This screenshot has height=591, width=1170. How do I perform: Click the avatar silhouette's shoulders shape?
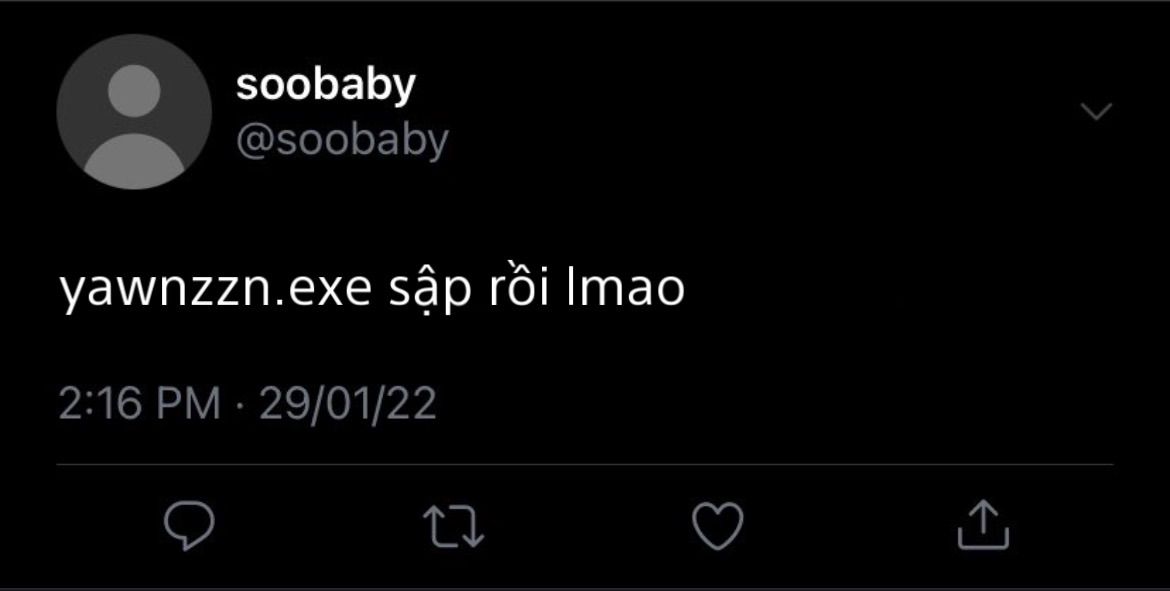point(134,160)
